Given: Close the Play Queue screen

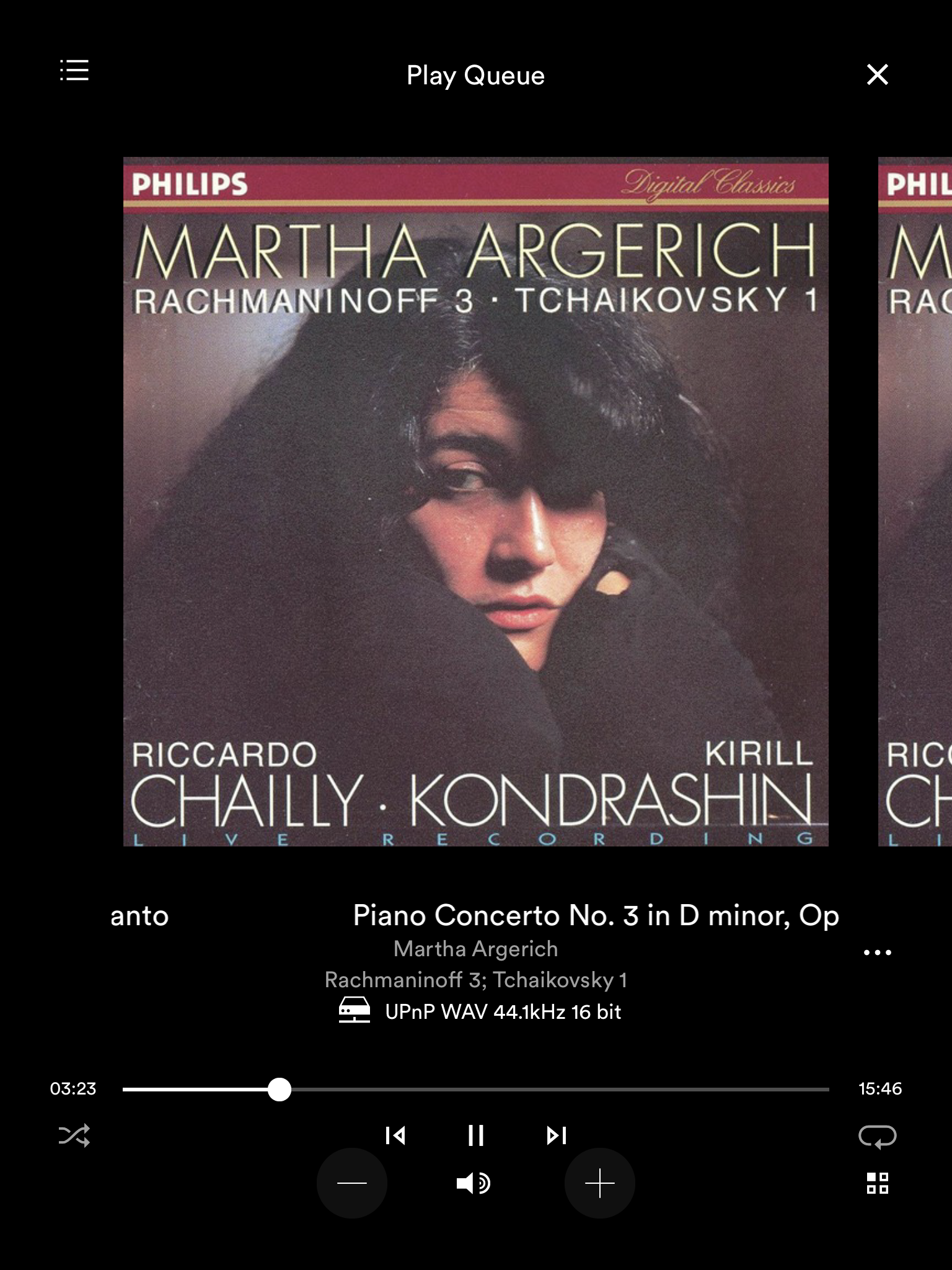Looking at the screenshot, I should pos(877,74).
